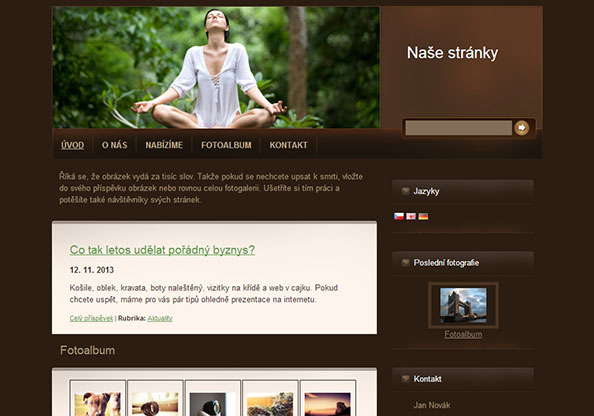Image resolution: width=594 pixels, height=416 pixels.
Task: Select the English flag language icon
Action: point(411,216)
